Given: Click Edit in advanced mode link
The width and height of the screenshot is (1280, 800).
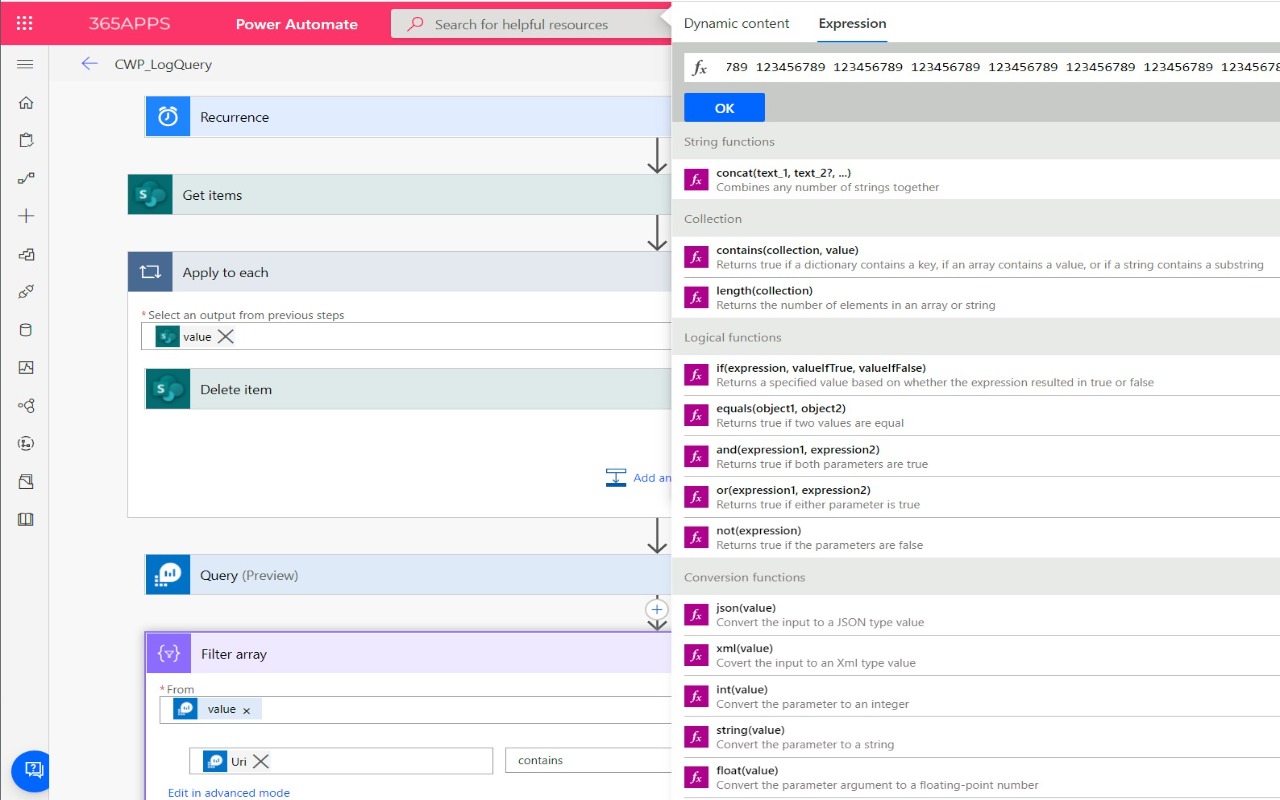Looking at the screenshot, I should (x=229, y=793).
